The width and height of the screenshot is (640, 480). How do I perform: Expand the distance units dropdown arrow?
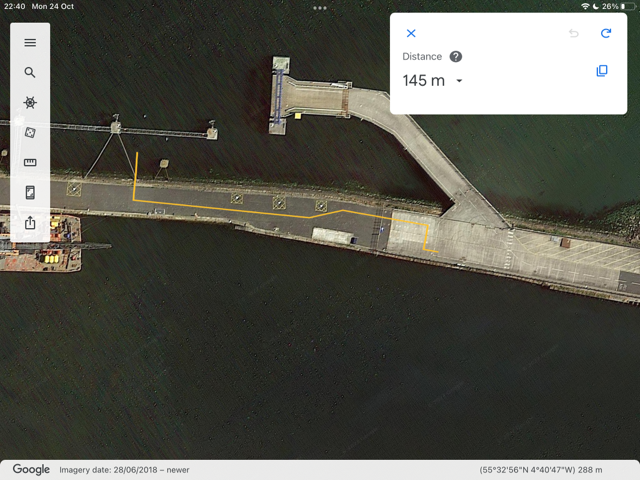[460, 81]
